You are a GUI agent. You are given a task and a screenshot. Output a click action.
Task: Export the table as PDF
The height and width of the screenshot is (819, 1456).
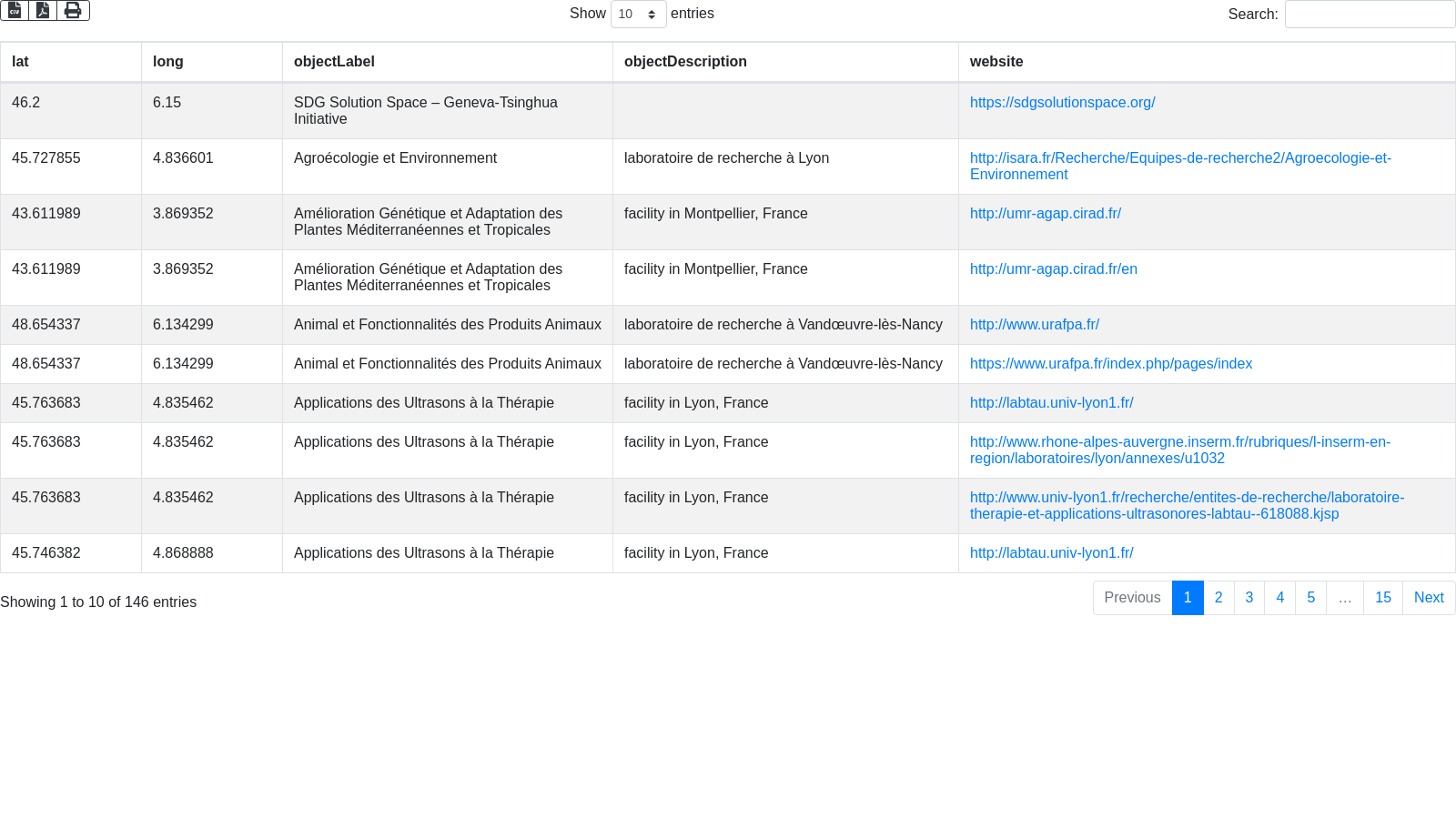(x=43, y=10)
